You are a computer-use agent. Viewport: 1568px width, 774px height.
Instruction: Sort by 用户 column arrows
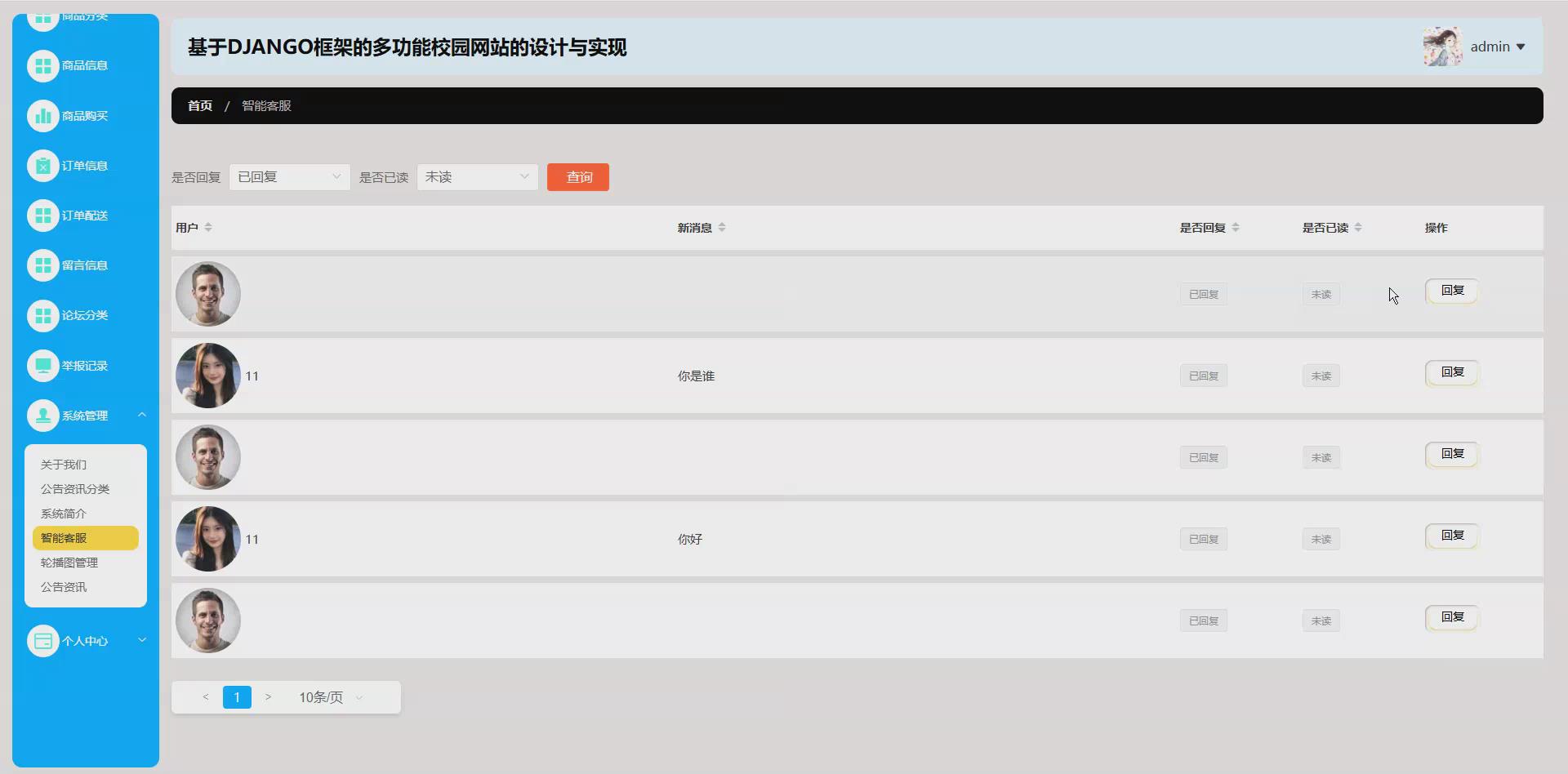[208, 227]
